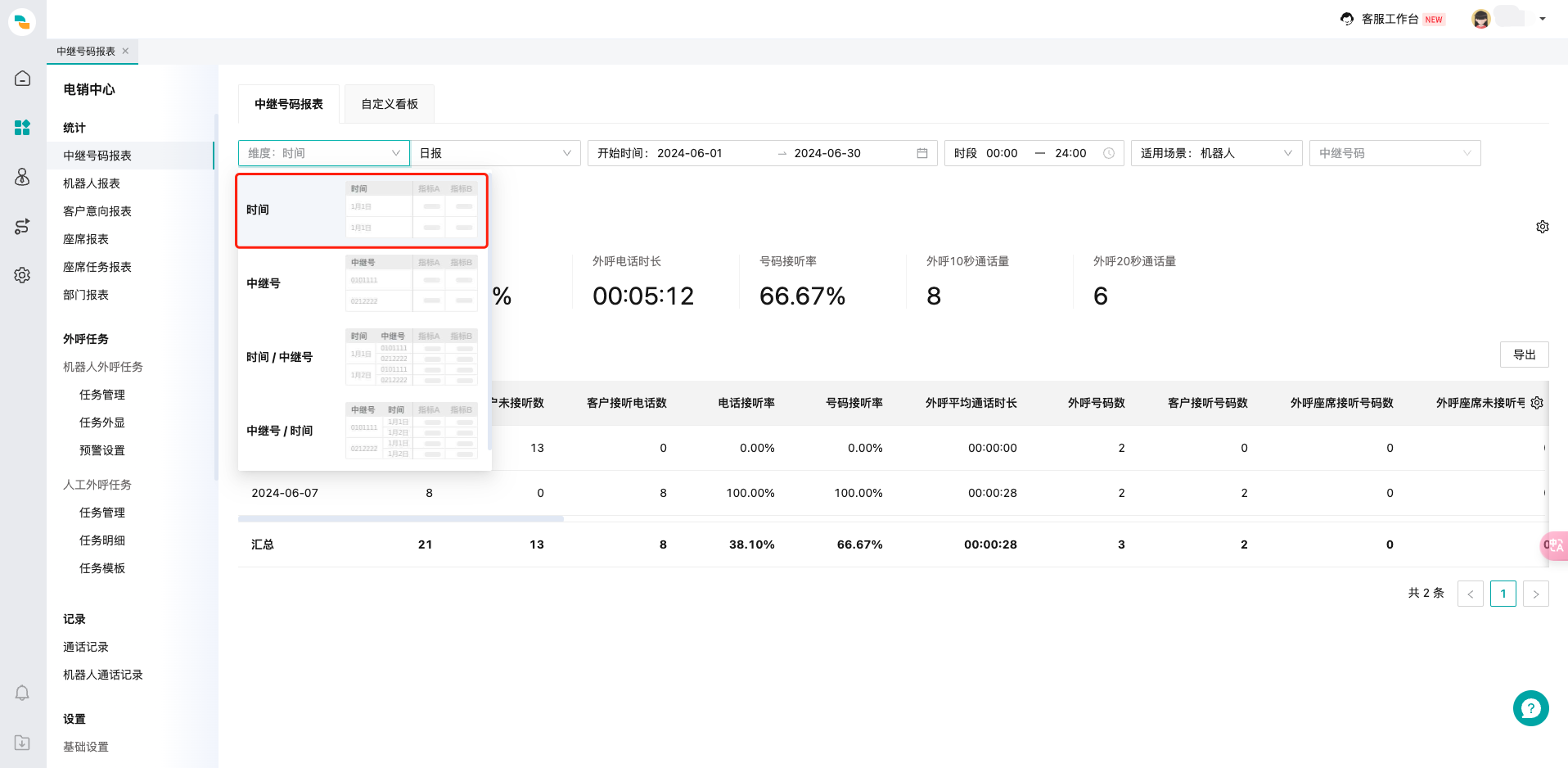
Task: Switch to 自定义看板 tab
Action: pyautogui.click(x=390, y=104)
